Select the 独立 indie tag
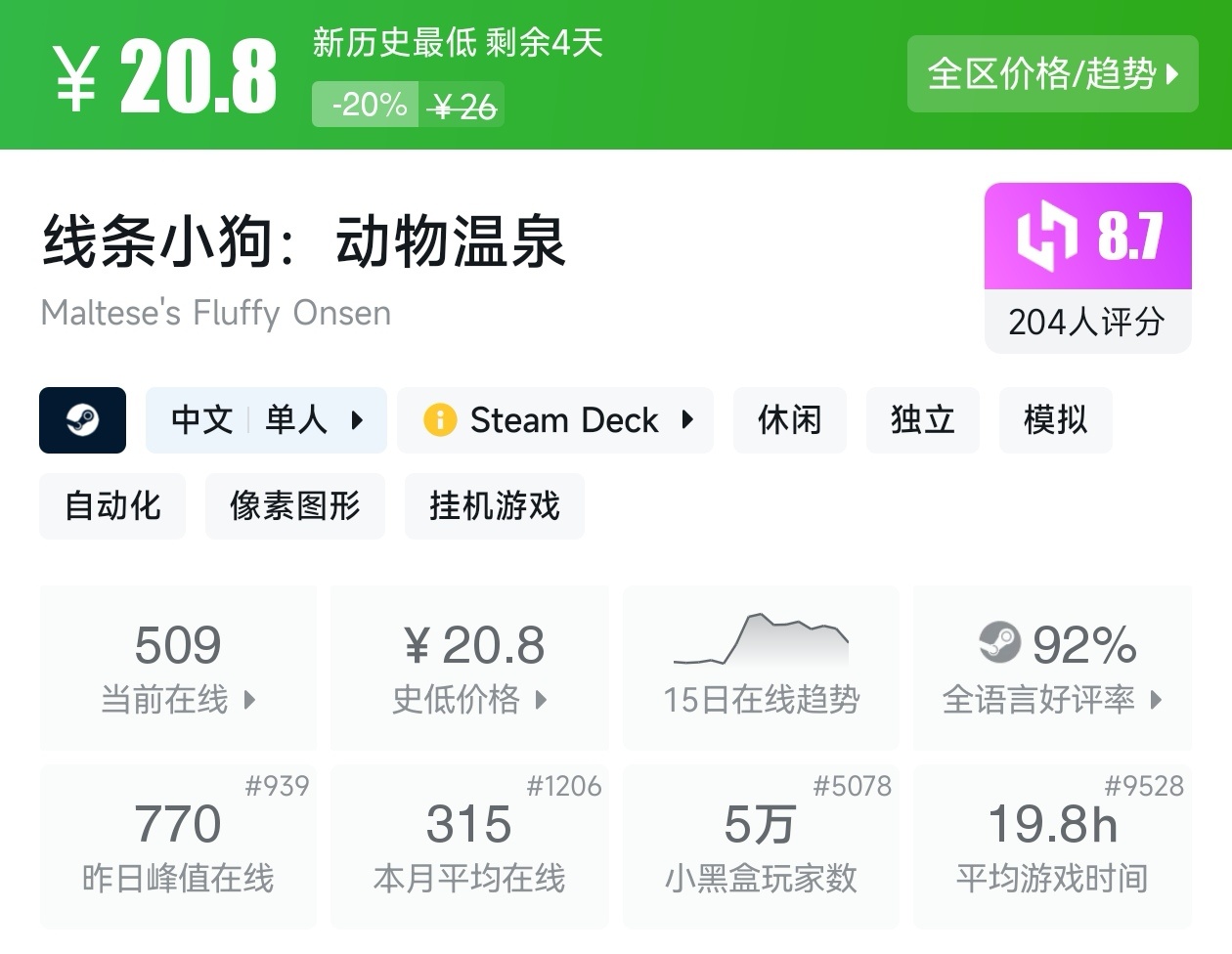 pyautogui.click(x=922, y=420)
